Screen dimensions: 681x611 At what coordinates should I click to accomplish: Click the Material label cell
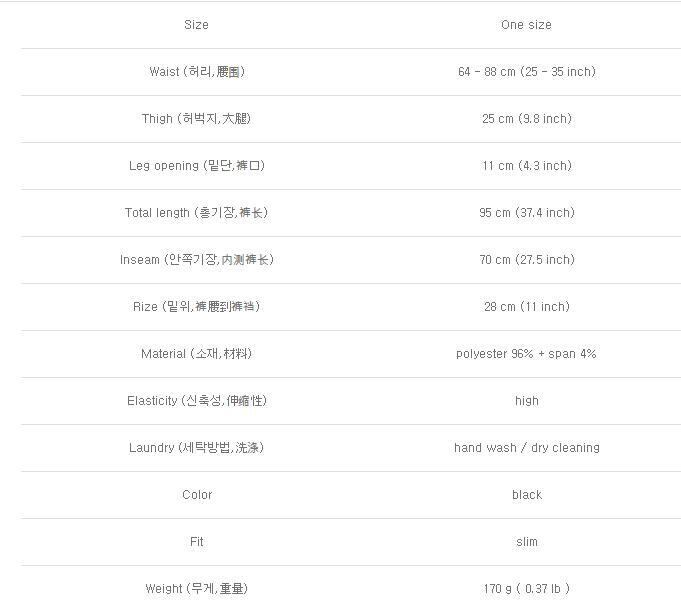[x=196, y=354]
